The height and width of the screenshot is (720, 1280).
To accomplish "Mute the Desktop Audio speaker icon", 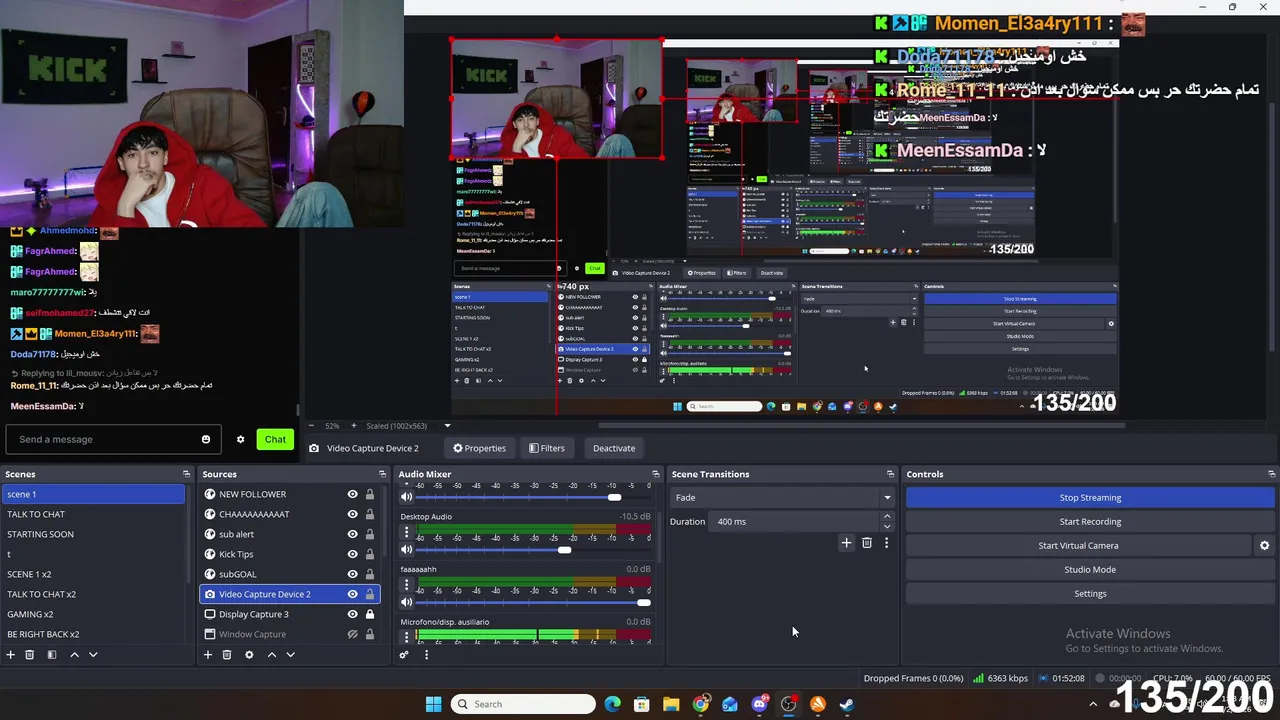I will 407,549.
